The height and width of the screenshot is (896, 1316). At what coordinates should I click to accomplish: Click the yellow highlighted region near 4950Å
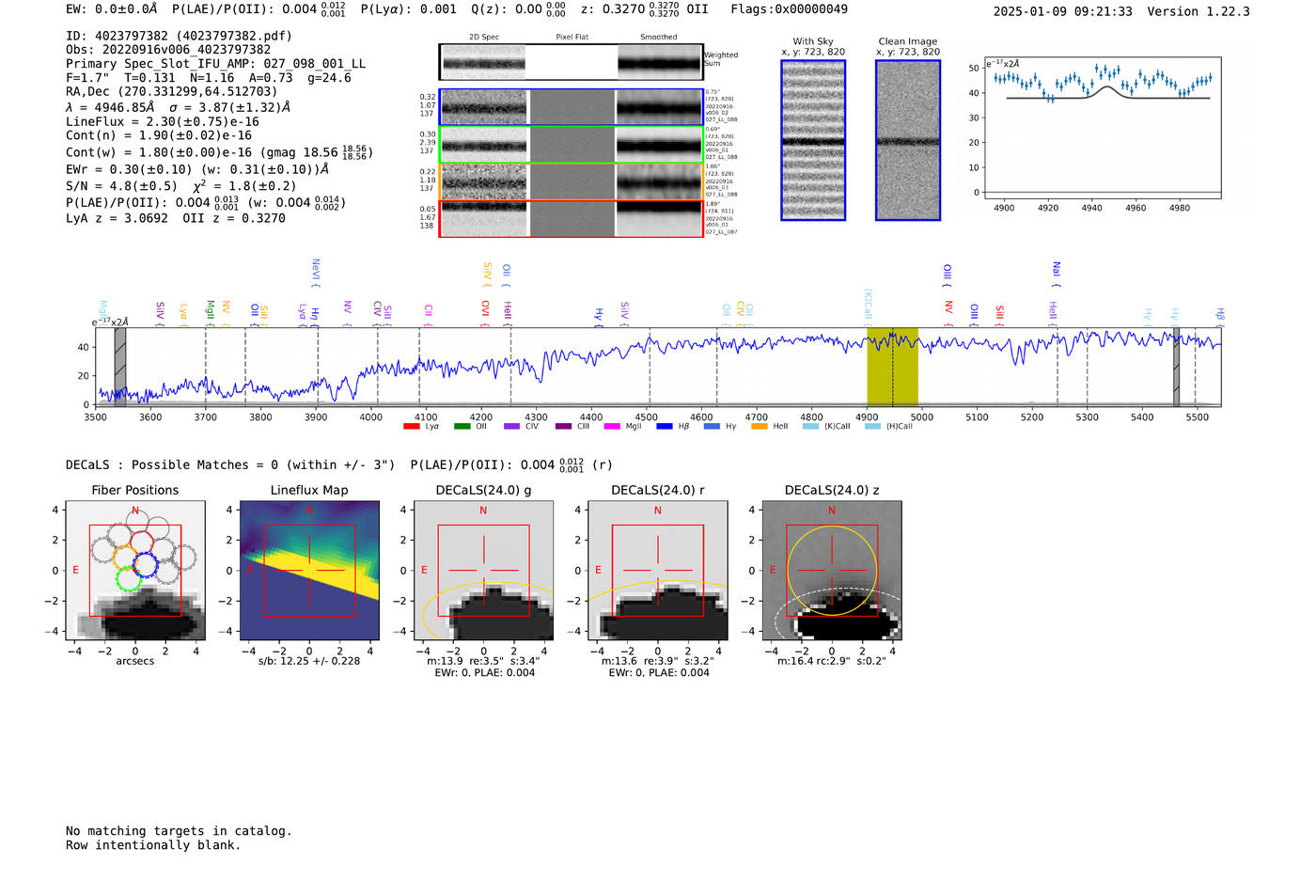point(892,367)
